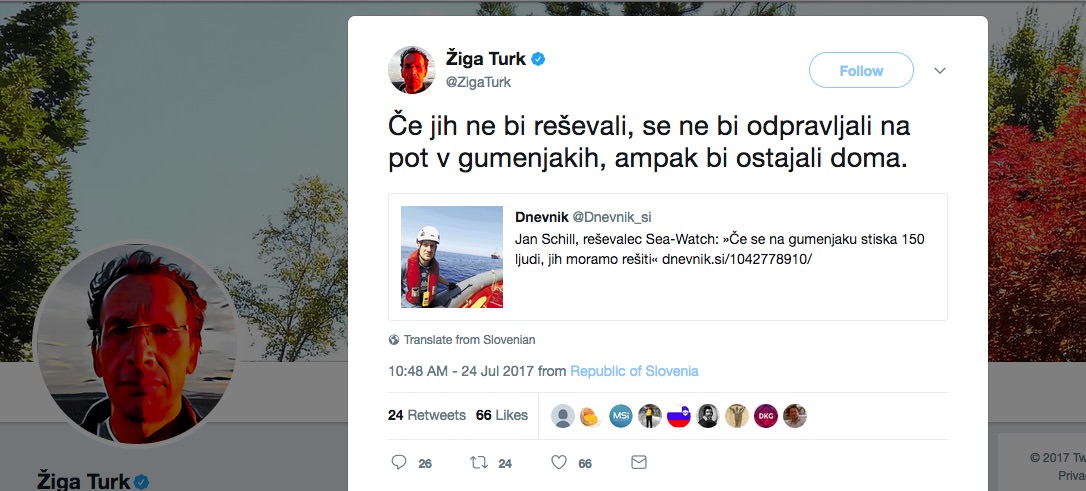
Task: Open Republic of Slovenia location link
Action: pyautogui.click(x=634, y=371)
